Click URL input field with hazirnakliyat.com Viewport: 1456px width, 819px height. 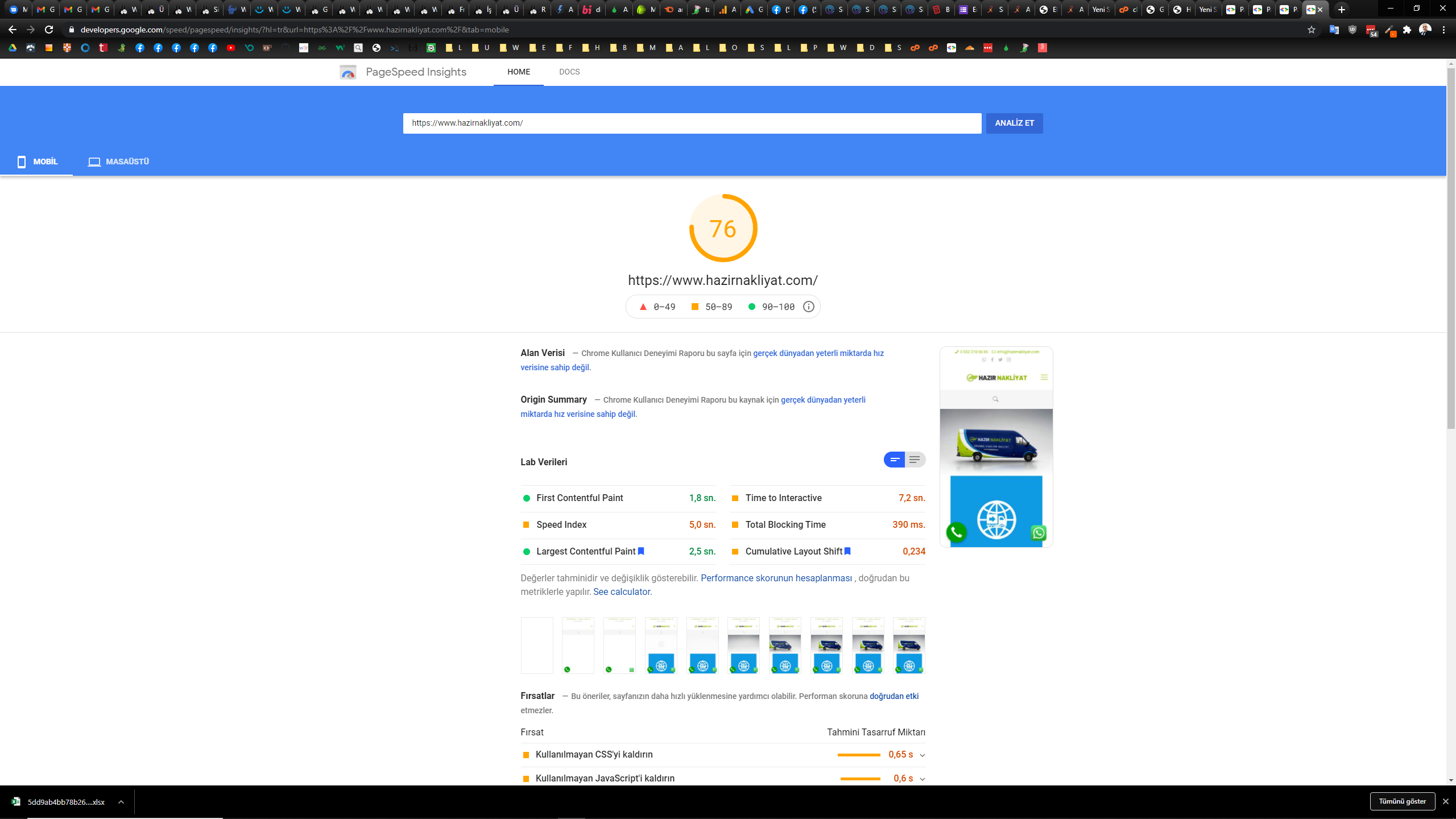click(692, 123)
